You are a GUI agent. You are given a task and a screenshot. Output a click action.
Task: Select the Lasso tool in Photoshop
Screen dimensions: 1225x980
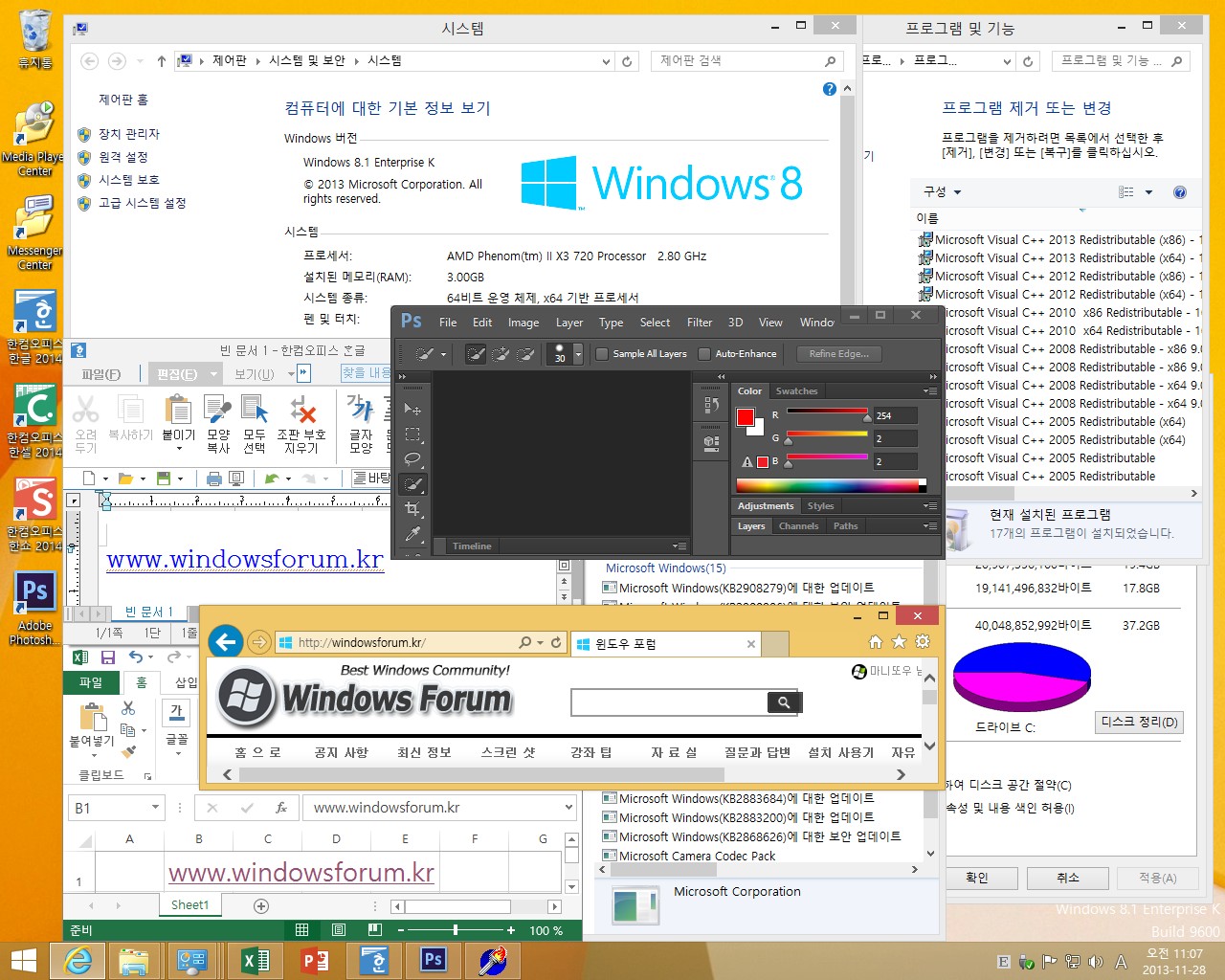[412, 459]
